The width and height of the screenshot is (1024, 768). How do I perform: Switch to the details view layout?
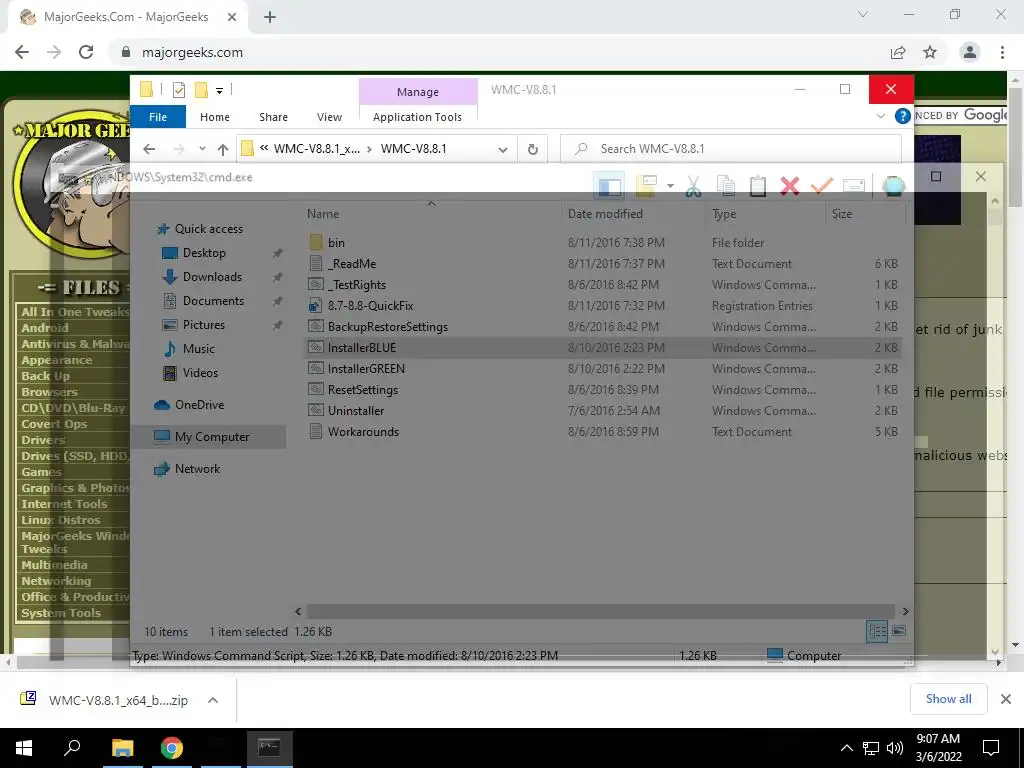[877, 631]
